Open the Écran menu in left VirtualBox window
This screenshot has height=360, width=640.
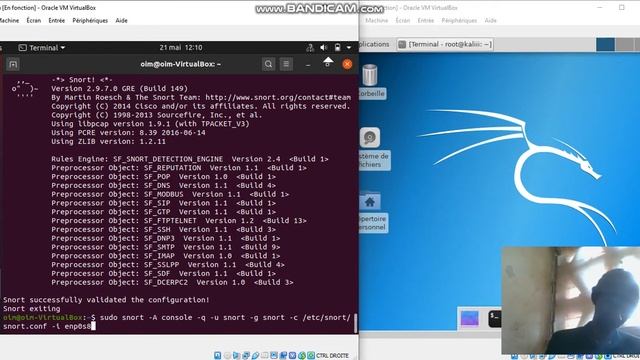tap(33, 20)
